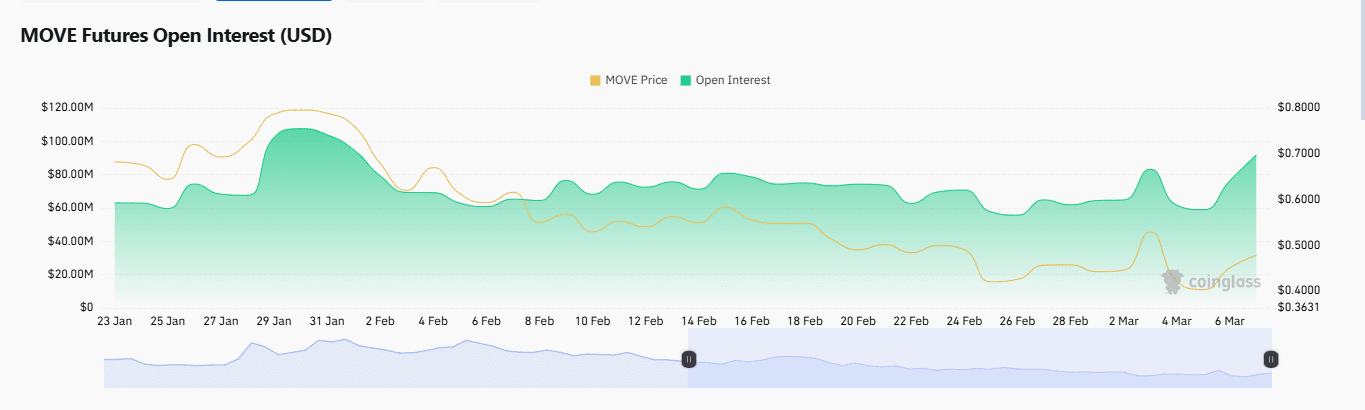Click the 14 Feb date label
This screenshot has height=410, width=1365.
click(x=699, y=322)
